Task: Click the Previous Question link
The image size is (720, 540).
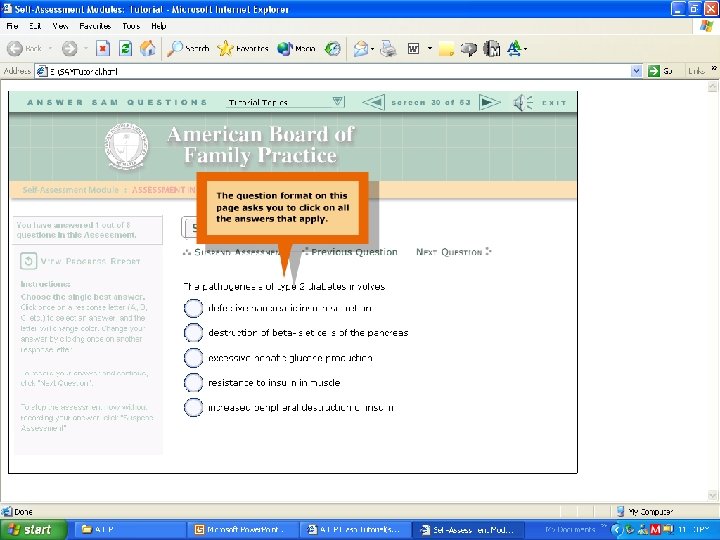Action: tap(350, 252)
